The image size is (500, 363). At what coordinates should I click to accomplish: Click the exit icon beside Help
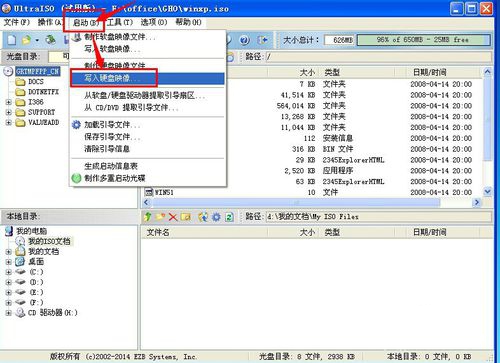(263, 40)
